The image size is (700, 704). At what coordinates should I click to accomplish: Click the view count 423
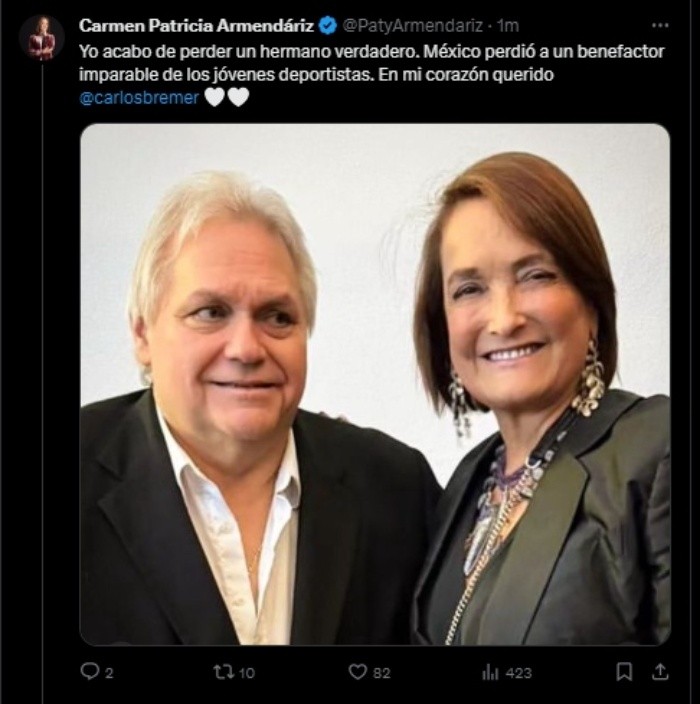point(518,673)
